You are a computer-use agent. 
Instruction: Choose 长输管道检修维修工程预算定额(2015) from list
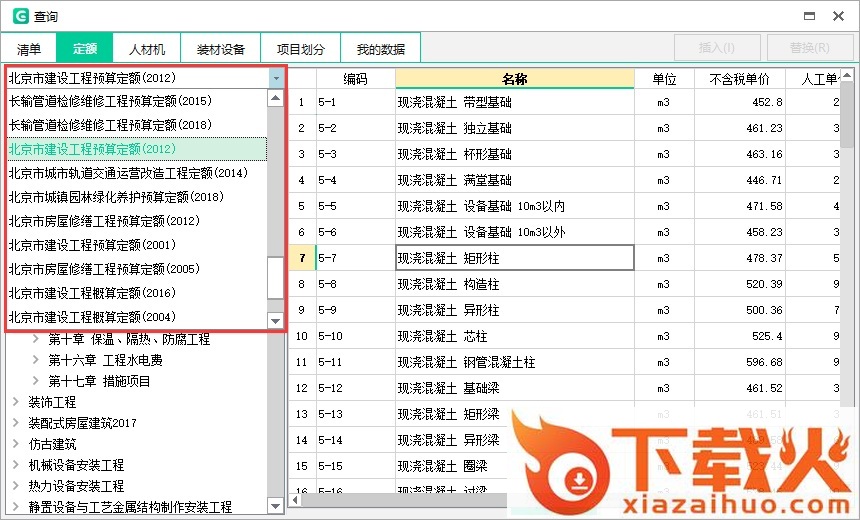137,101
